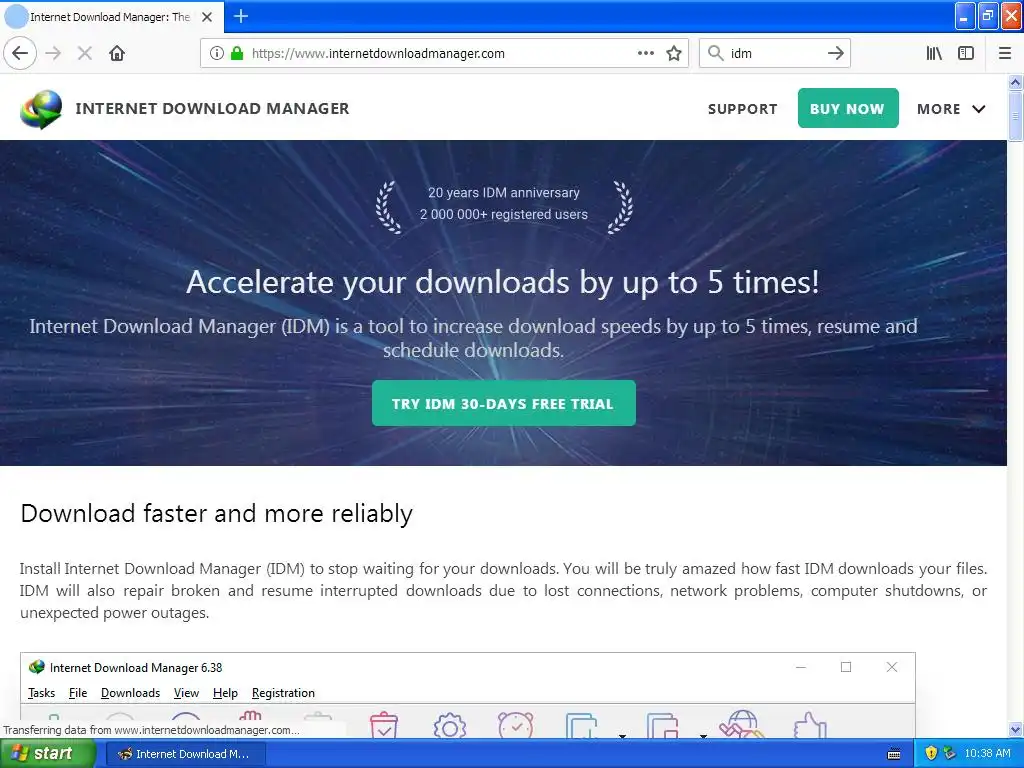Screen dimensions: 1024x768
Task: Open a new tab with plus
Action: click(x=240, y=16)
